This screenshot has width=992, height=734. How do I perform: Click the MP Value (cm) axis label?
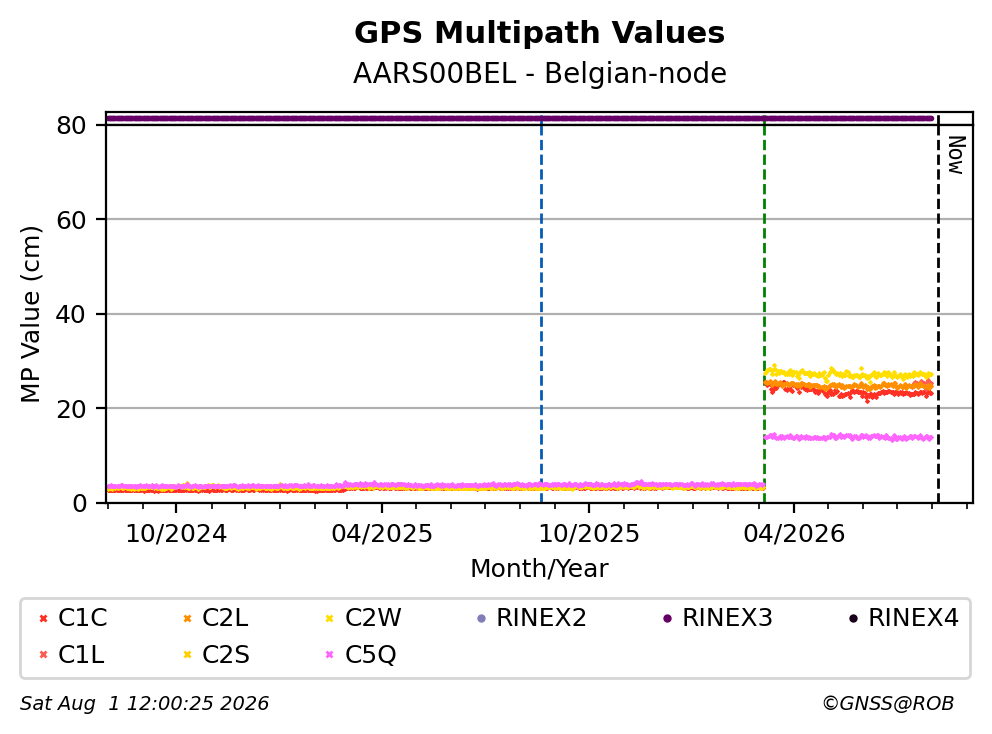tap(30, 314)
